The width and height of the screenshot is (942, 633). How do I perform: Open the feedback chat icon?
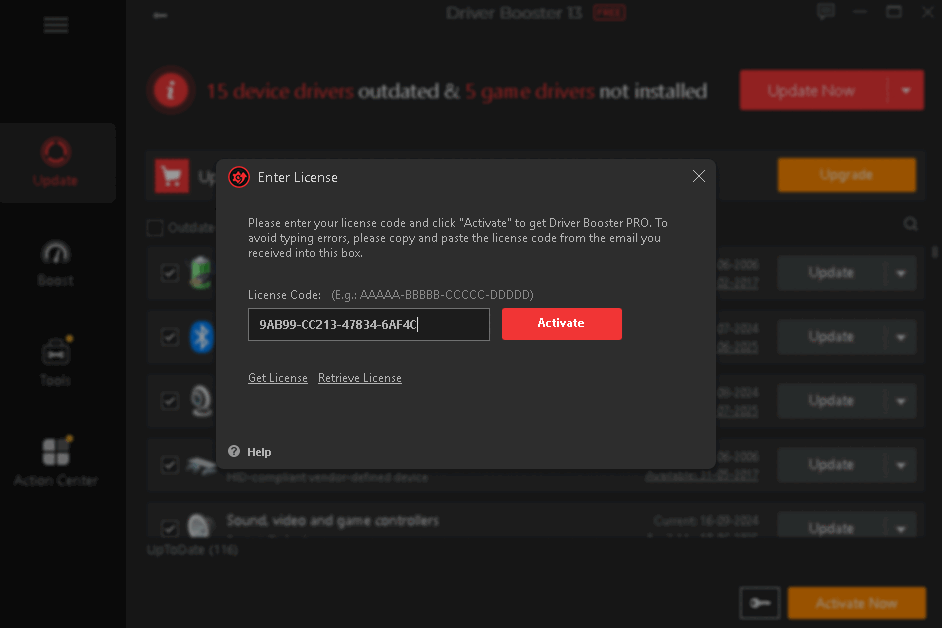coord(825,13)
